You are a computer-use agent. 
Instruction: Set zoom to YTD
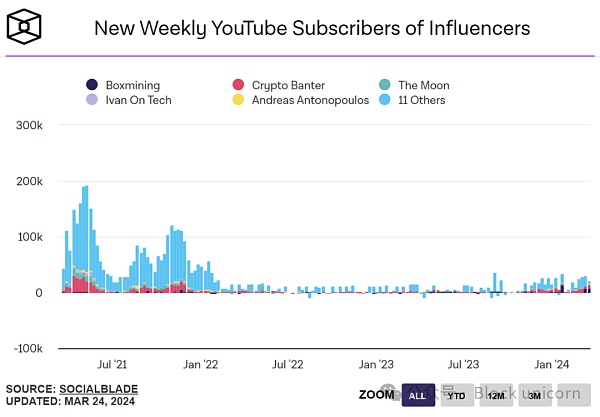coord(456,396)
